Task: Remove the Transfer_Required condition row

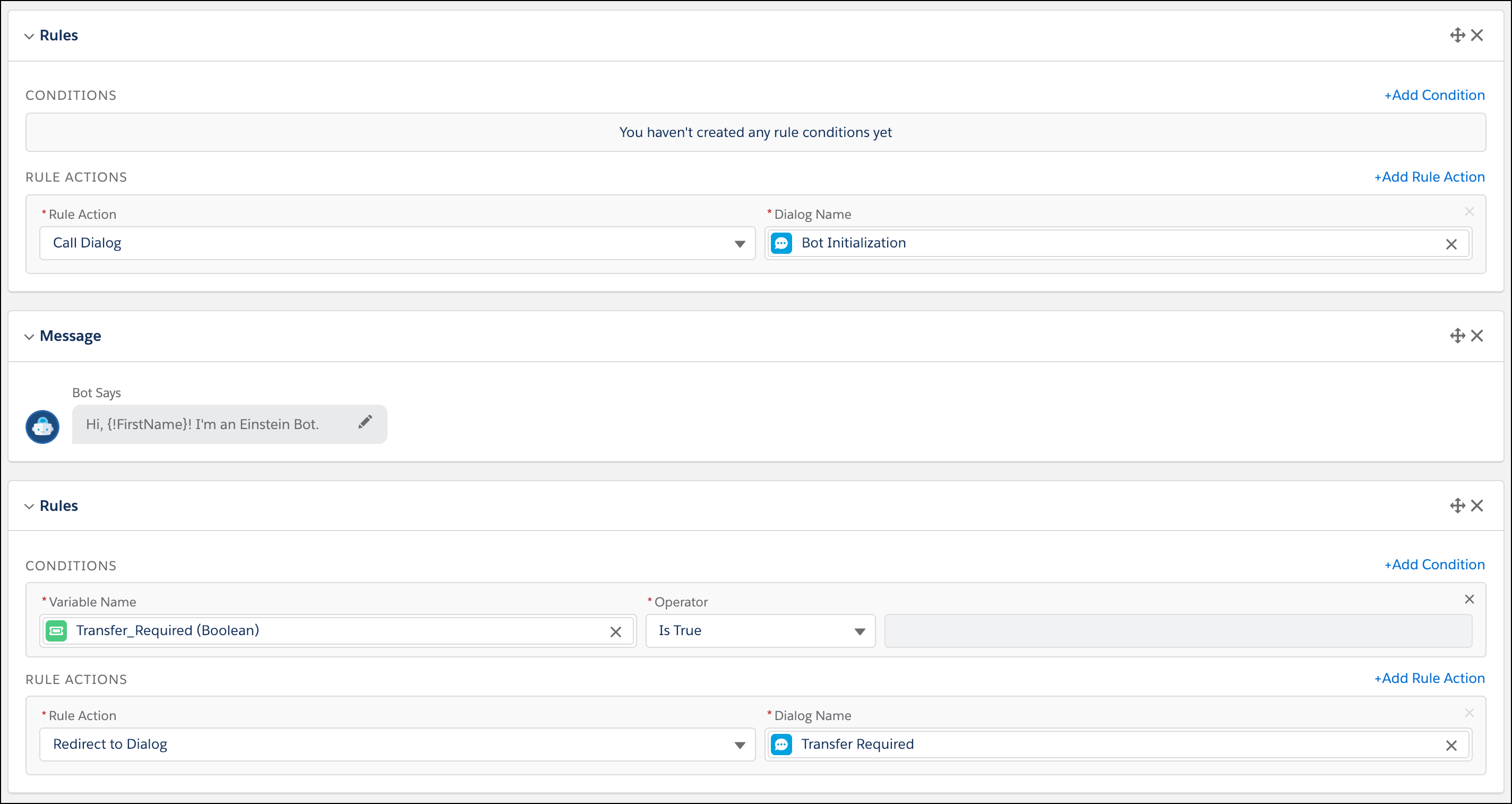Action: (x=1470, y=599)
